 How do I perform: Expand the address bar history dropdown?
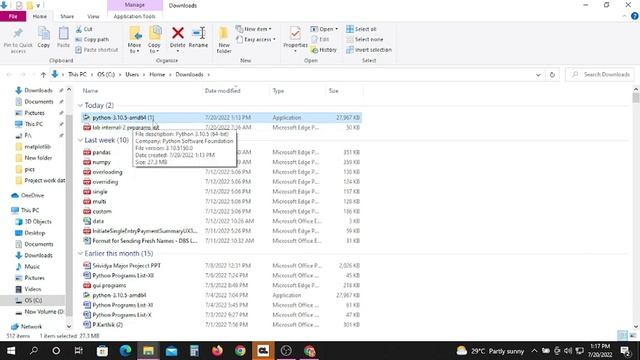(x=538, y=75)
